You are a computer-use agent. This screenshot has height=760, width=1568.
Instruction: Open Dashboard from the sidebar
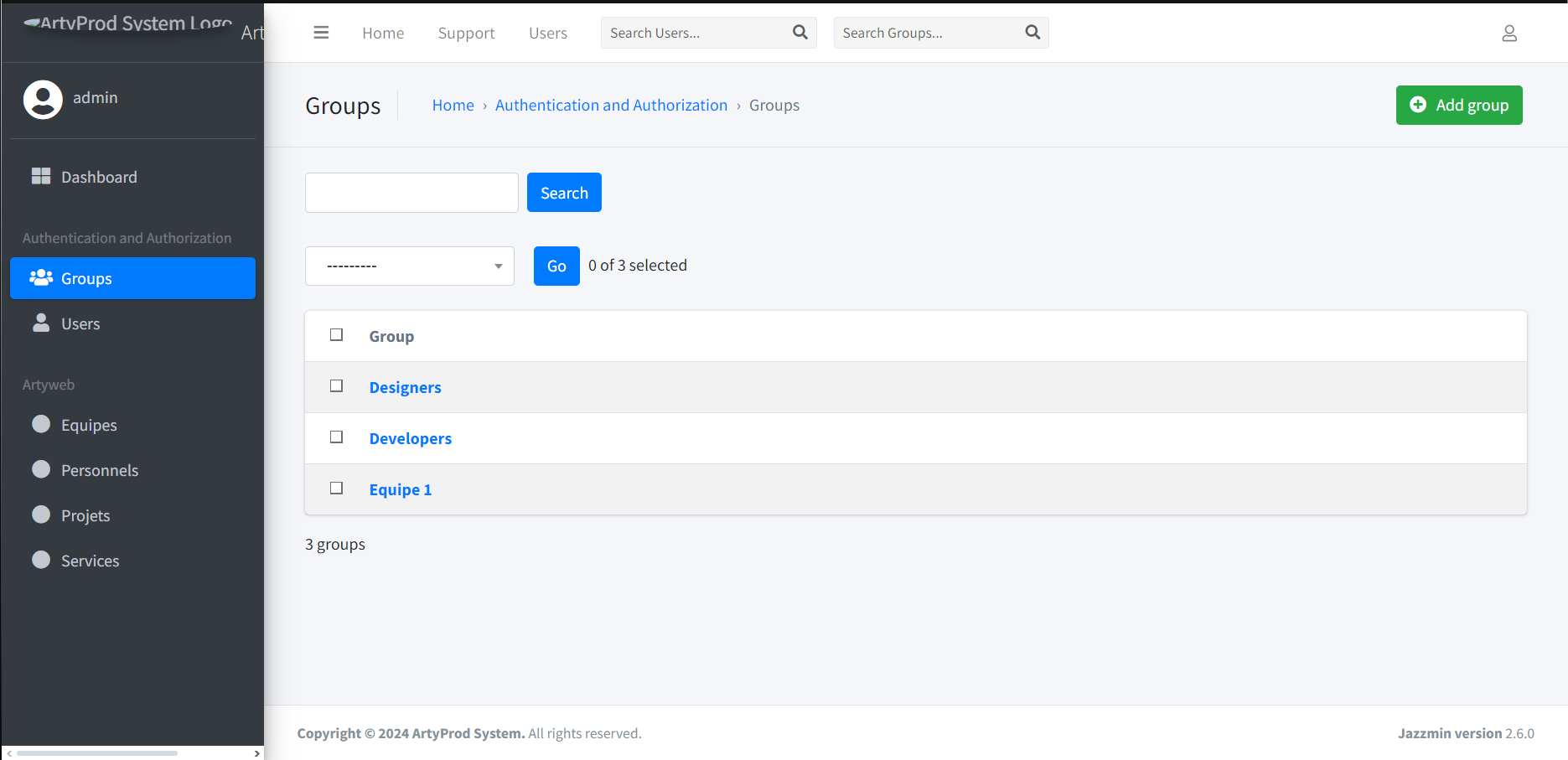(x=99, y=177)
